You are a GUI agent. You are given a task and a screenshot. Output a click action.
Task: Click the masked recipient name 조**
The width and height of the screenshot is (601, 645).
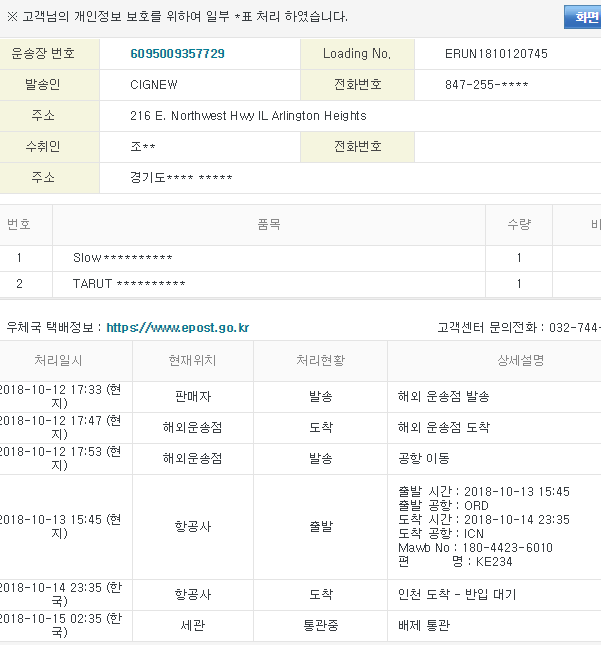(x=143, y=147)
